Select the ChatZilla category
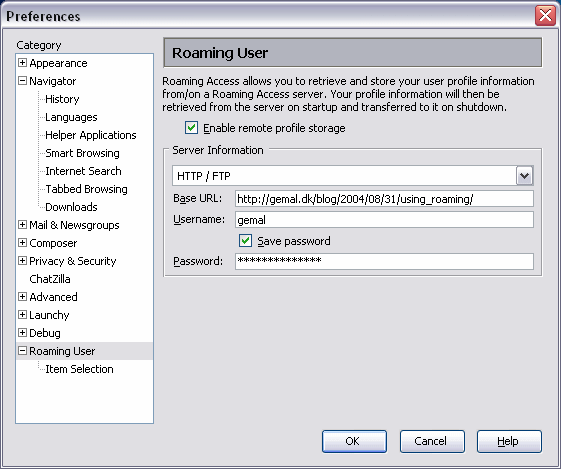The image size is (561, 469). pyautogui.click(x=50, y=279)
